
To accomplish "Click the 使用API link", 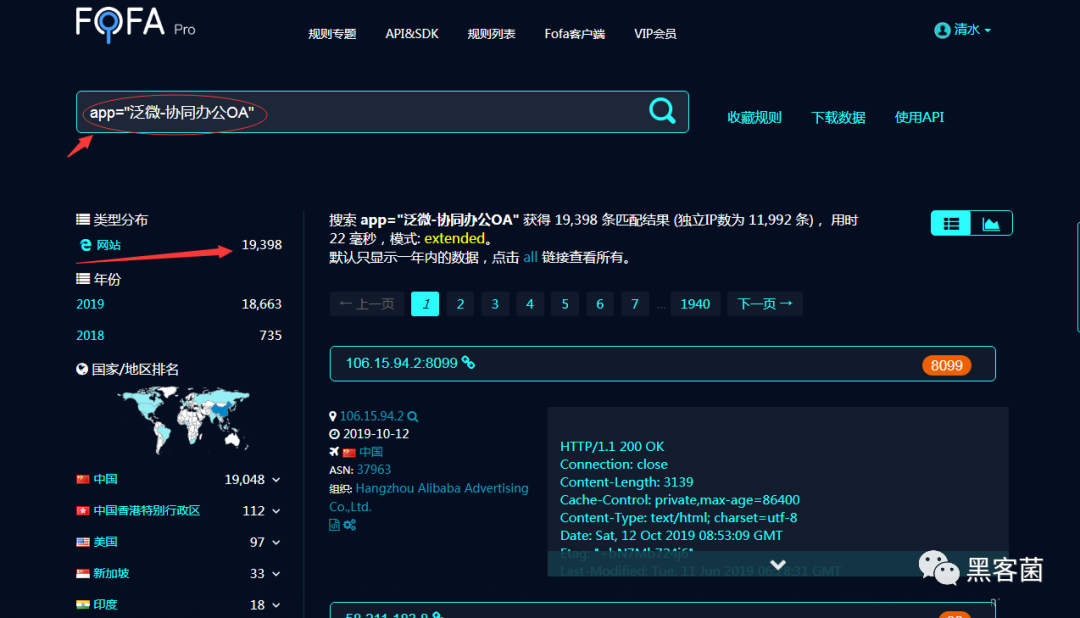I will pyautogui.click(x=919, y=118).
